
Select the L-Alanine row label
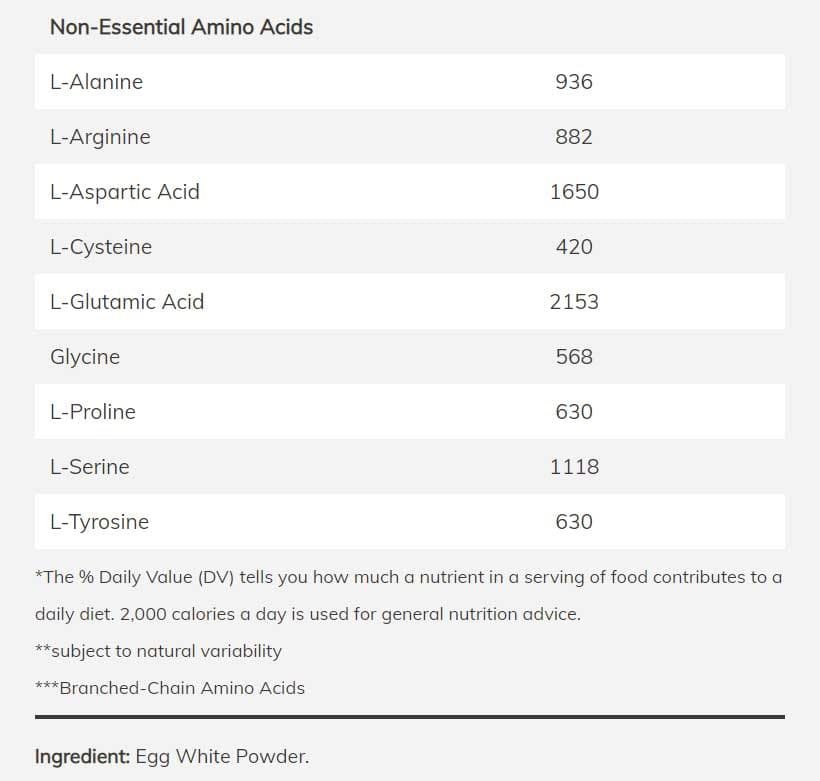(96, 82)
